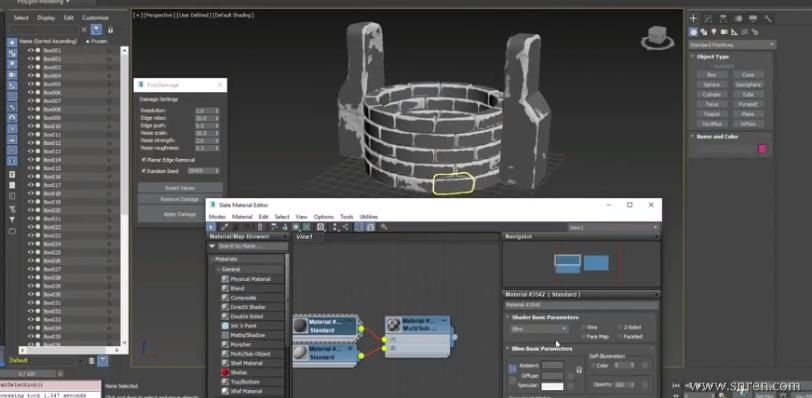Collapse the Object Type rollout
The height and width of the screenshot is (398, 812).
click(713, 56)
